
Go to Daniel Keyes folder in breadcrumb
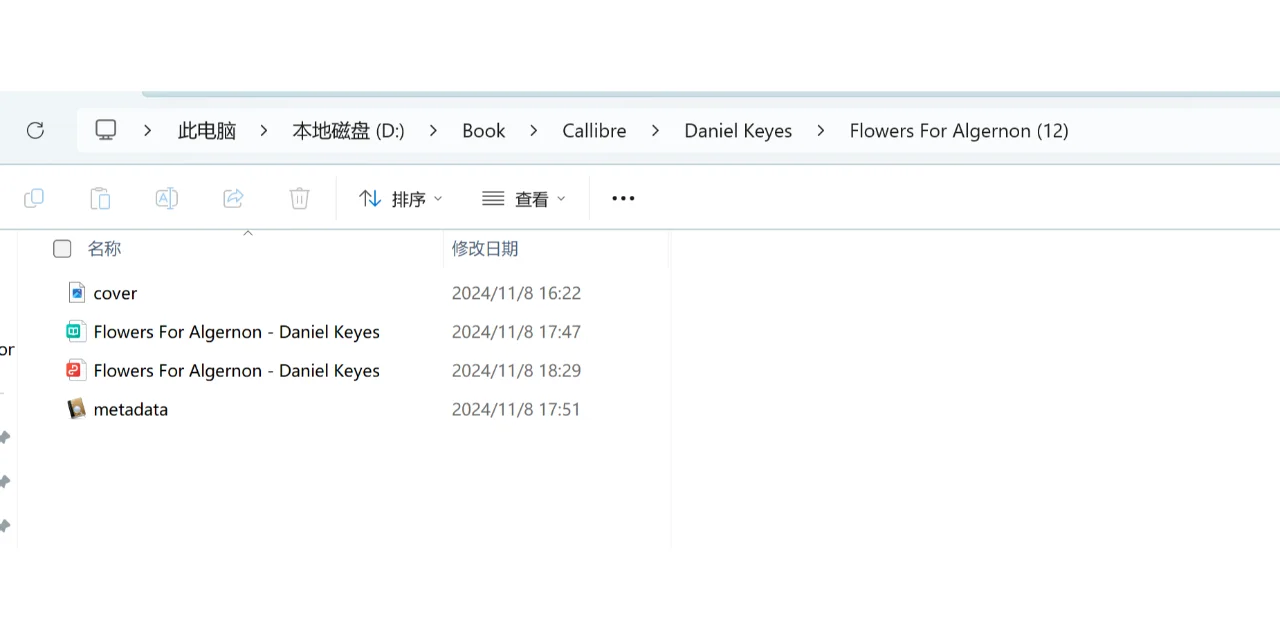[738, 131]
